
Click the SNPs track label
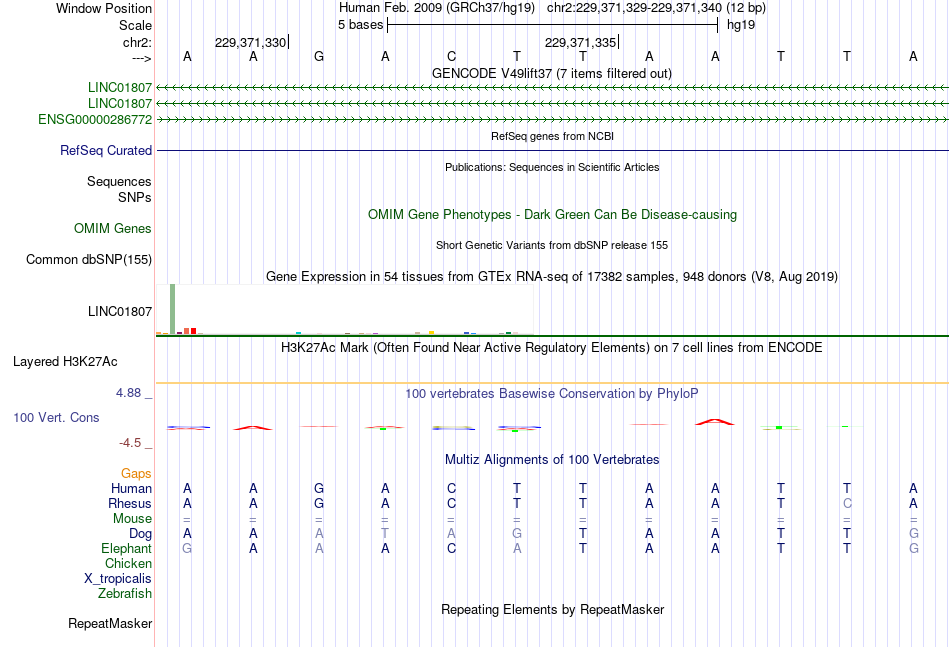(x=135, y=197)
